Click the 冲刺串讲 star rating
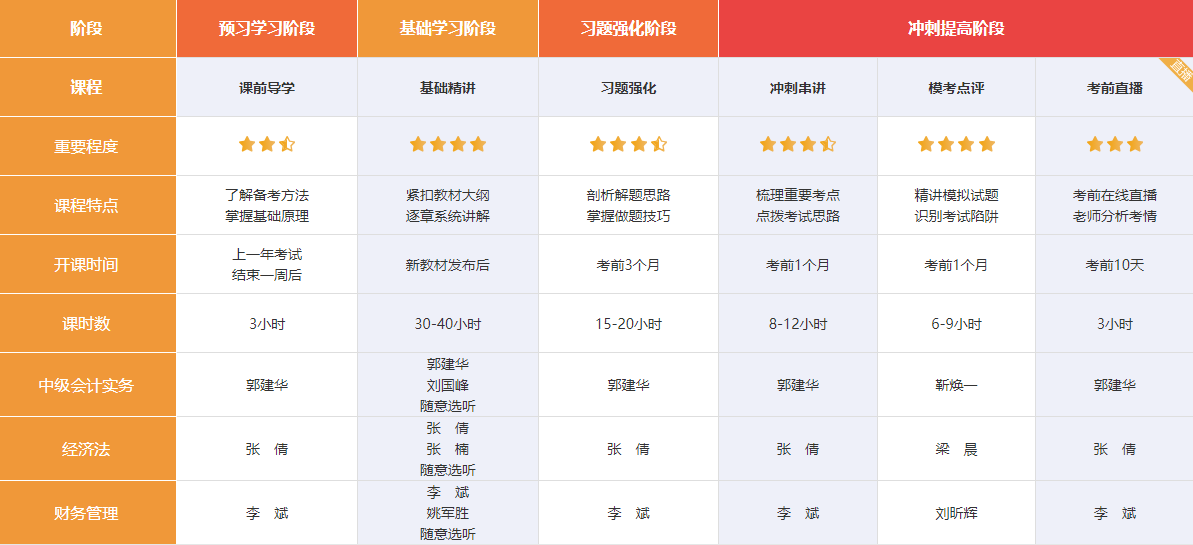The height and width of the screenshot is (545, 1193). pos(797,144)
